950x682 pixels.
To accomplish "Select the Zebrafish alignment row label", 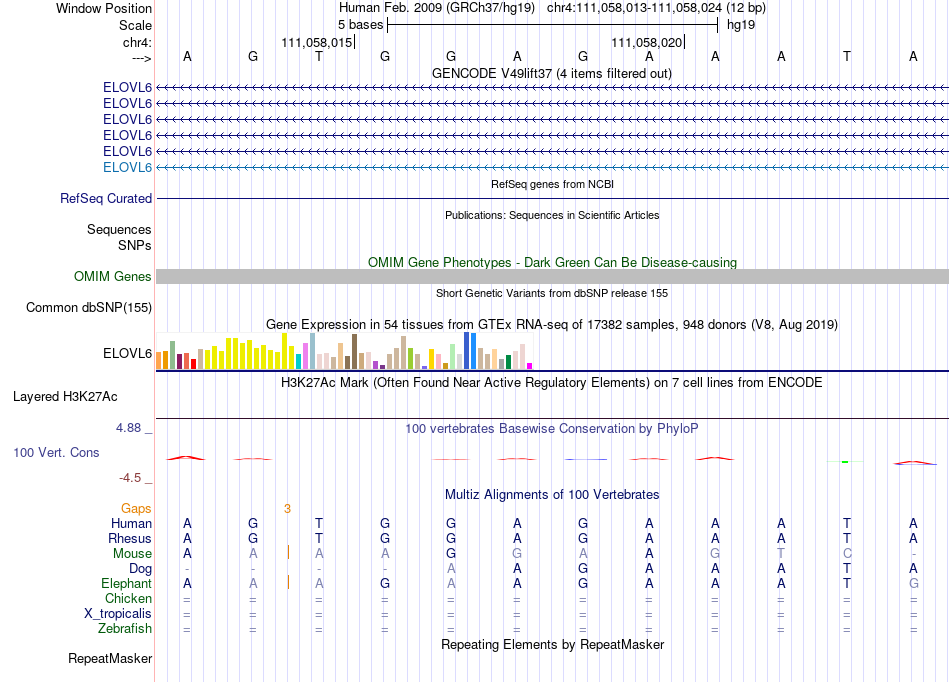I will point(125,629).
